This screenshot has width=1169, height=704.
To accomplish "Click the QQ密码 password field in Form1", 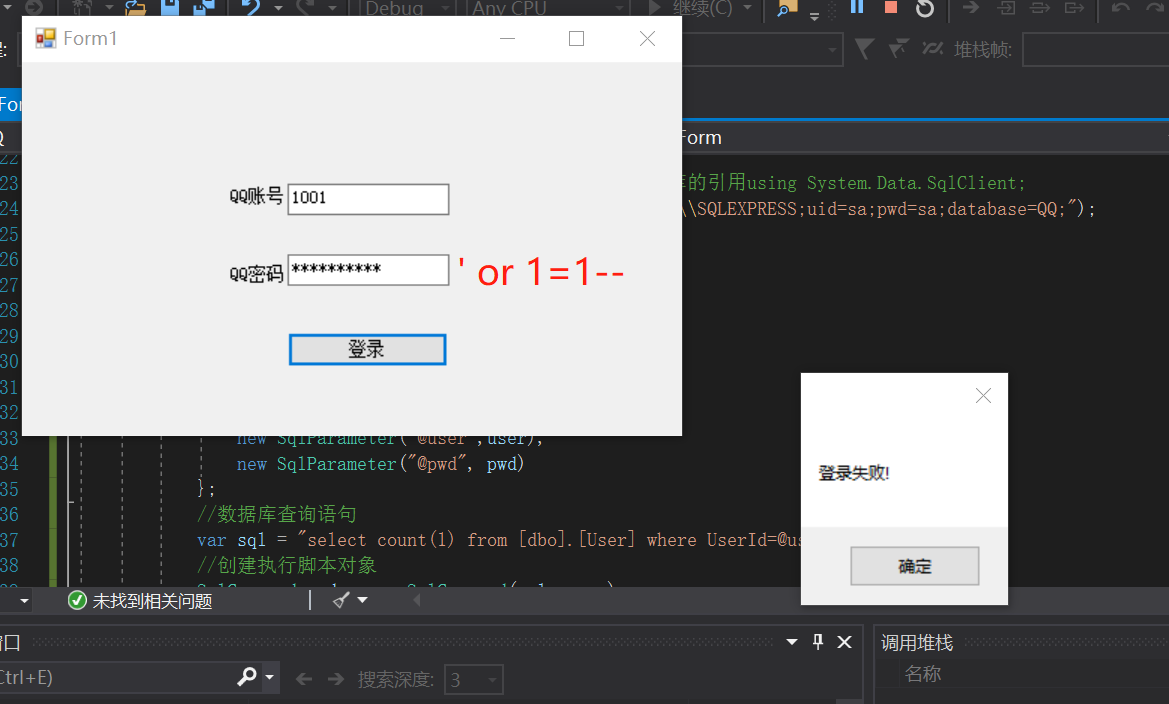I will 368,270.
